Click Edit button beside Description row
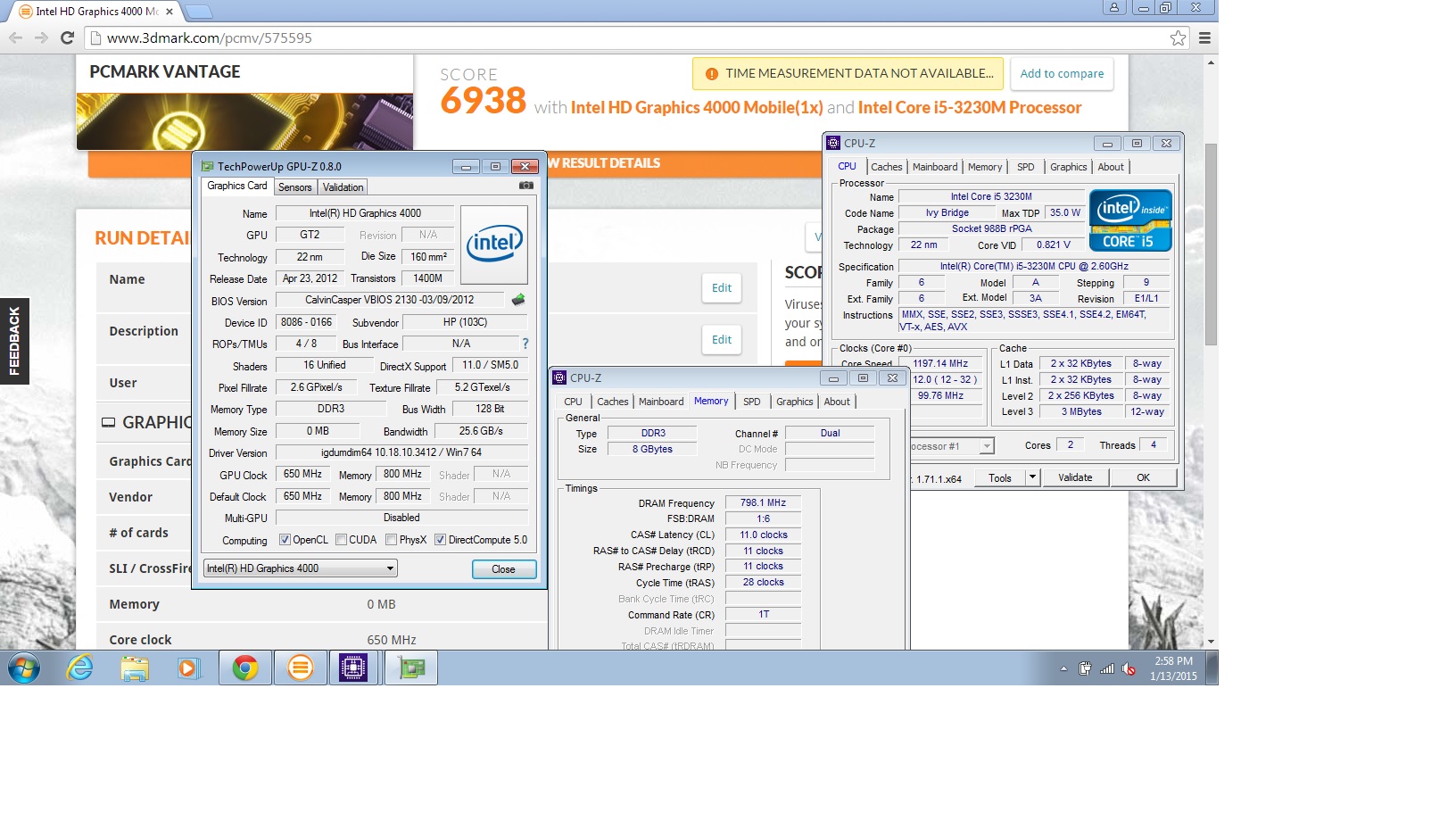This screenshot has height=821, width=1456. (x=722, y=340)
